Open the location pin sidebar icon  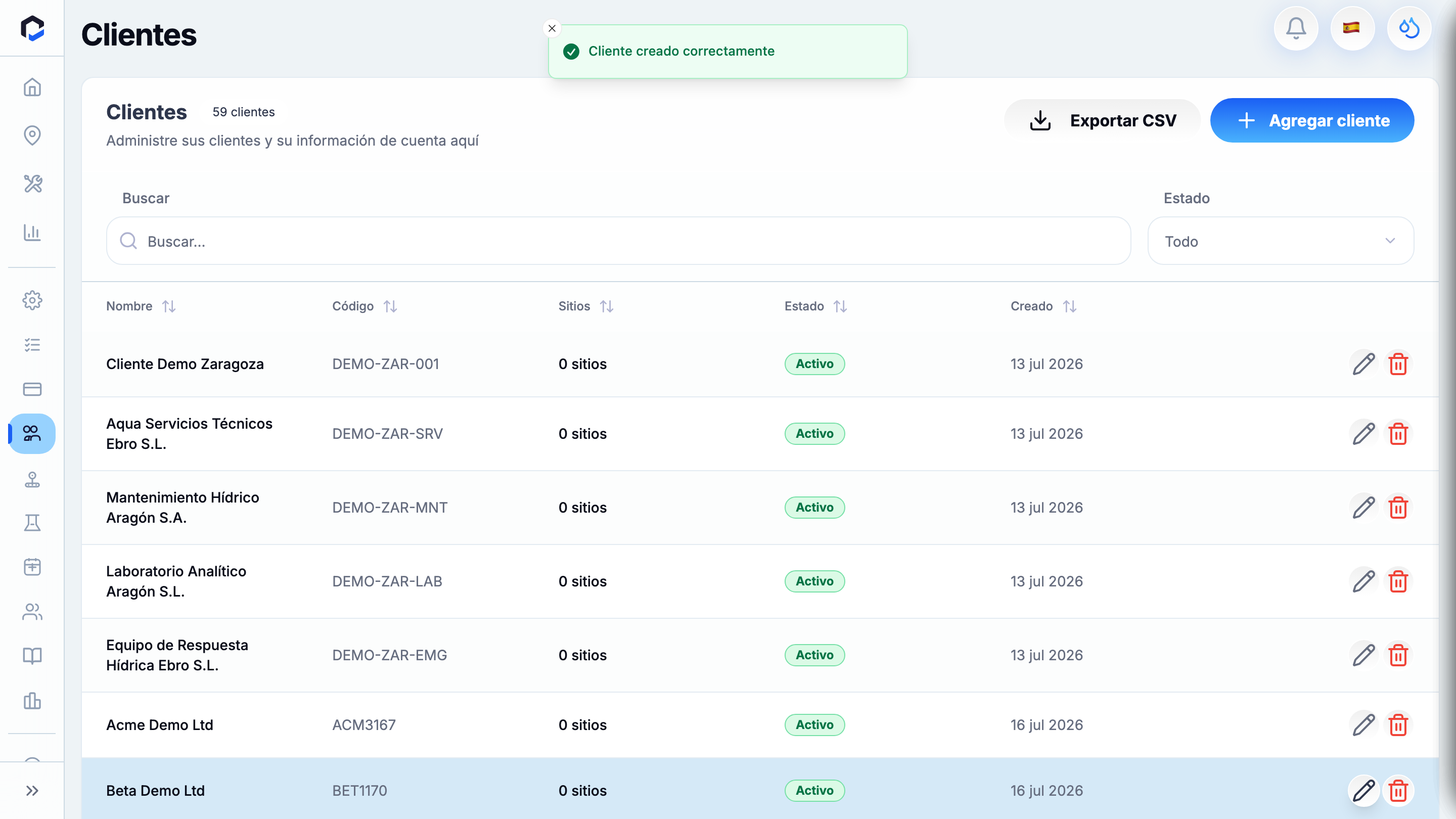[32, 135]
